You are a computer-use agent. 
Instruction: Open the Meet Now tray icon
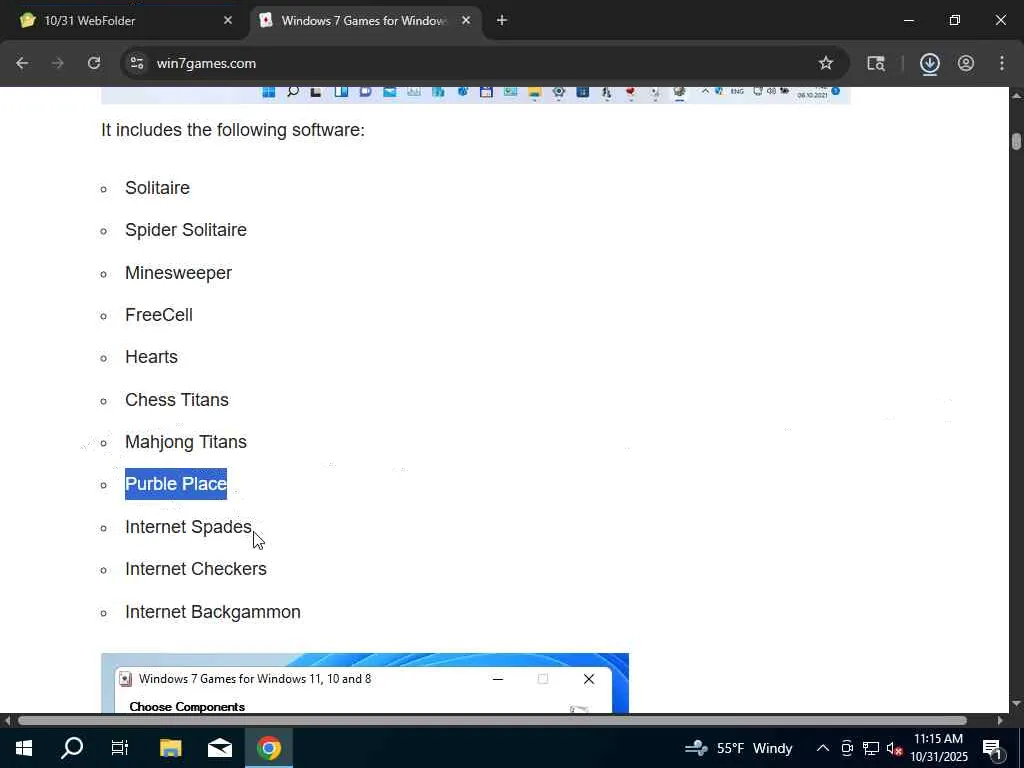tap(847, 748)
